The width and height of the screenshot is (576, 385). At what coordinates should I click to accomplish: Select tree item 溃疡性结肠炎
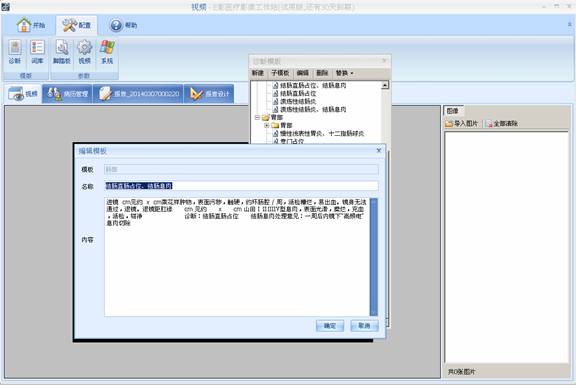(294, 101)
